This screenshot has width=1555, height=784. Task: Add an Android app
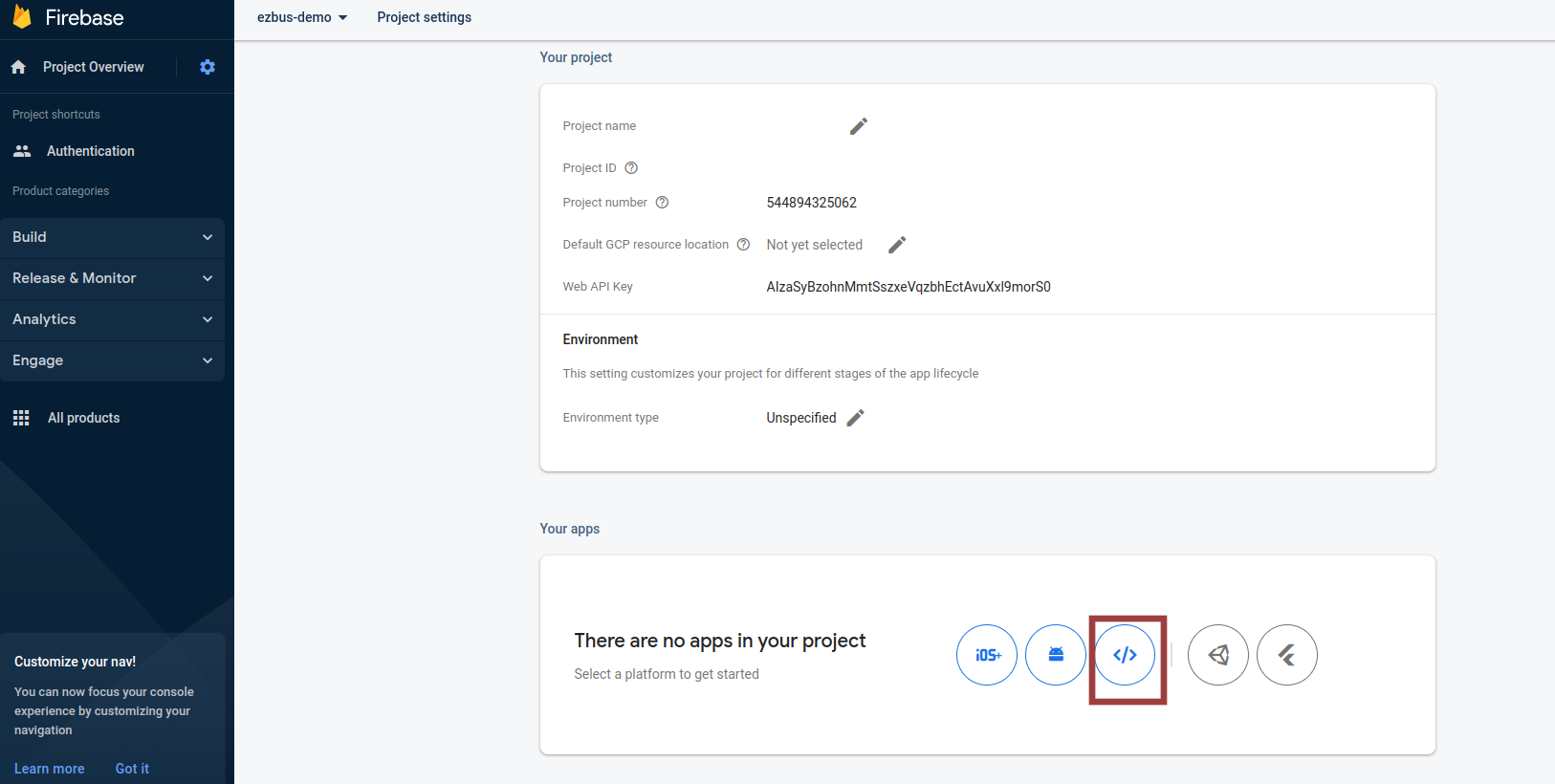(1056, 655)
